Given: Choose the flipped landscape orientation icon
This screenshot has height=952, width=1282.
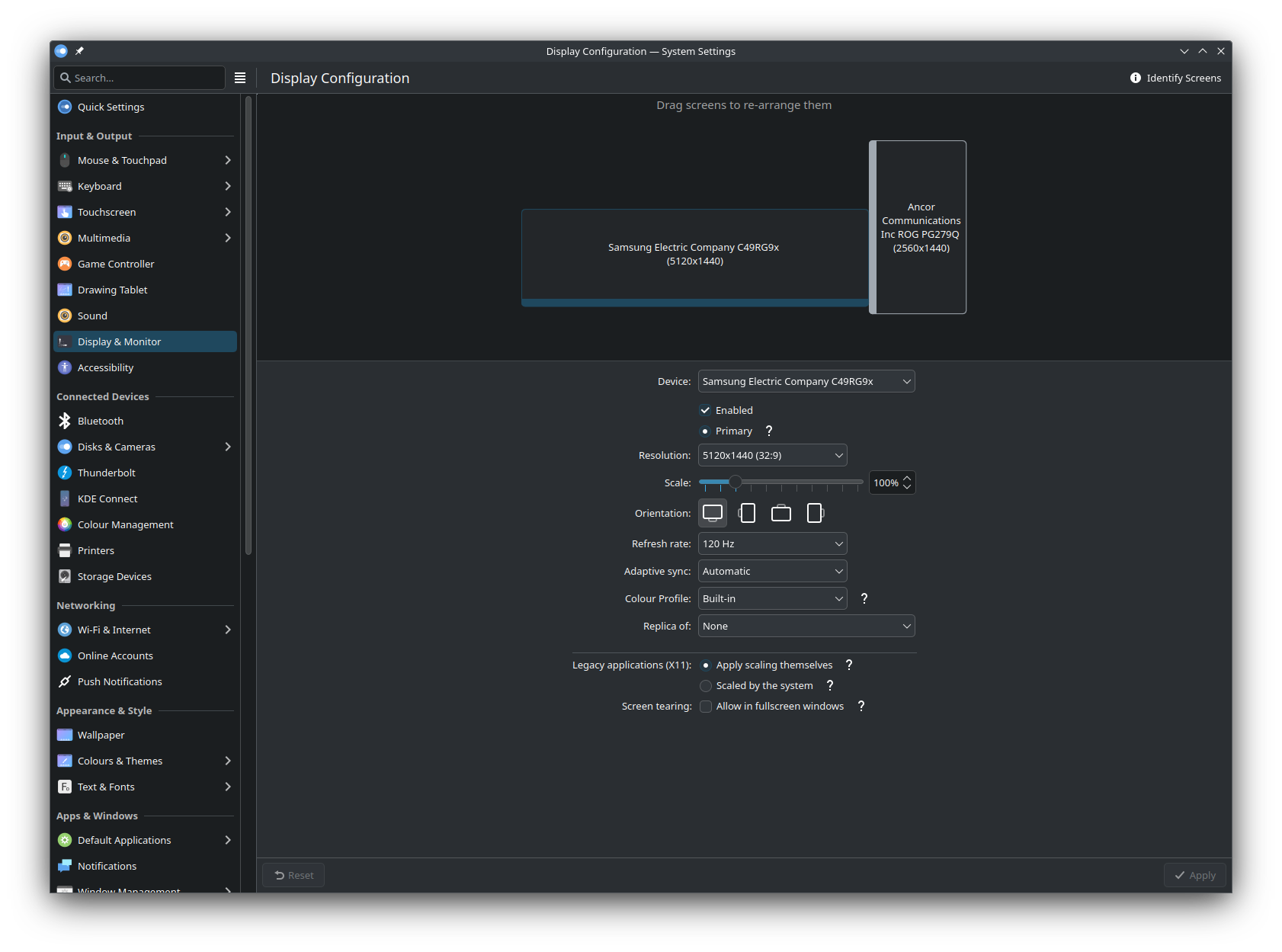Looking at the screenshot, I should (x=780, y=513).
